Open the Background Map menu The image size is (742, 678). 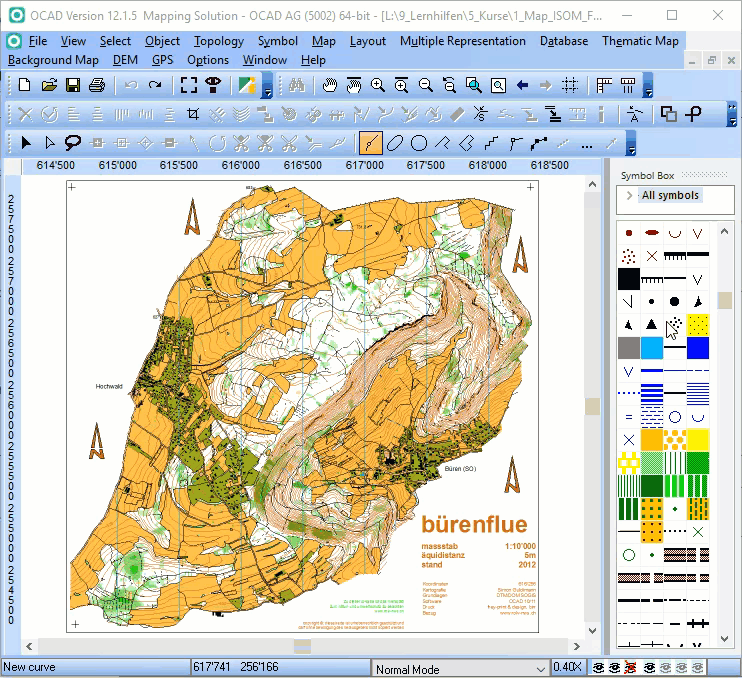pyautogui.click(x=53, y=60)
